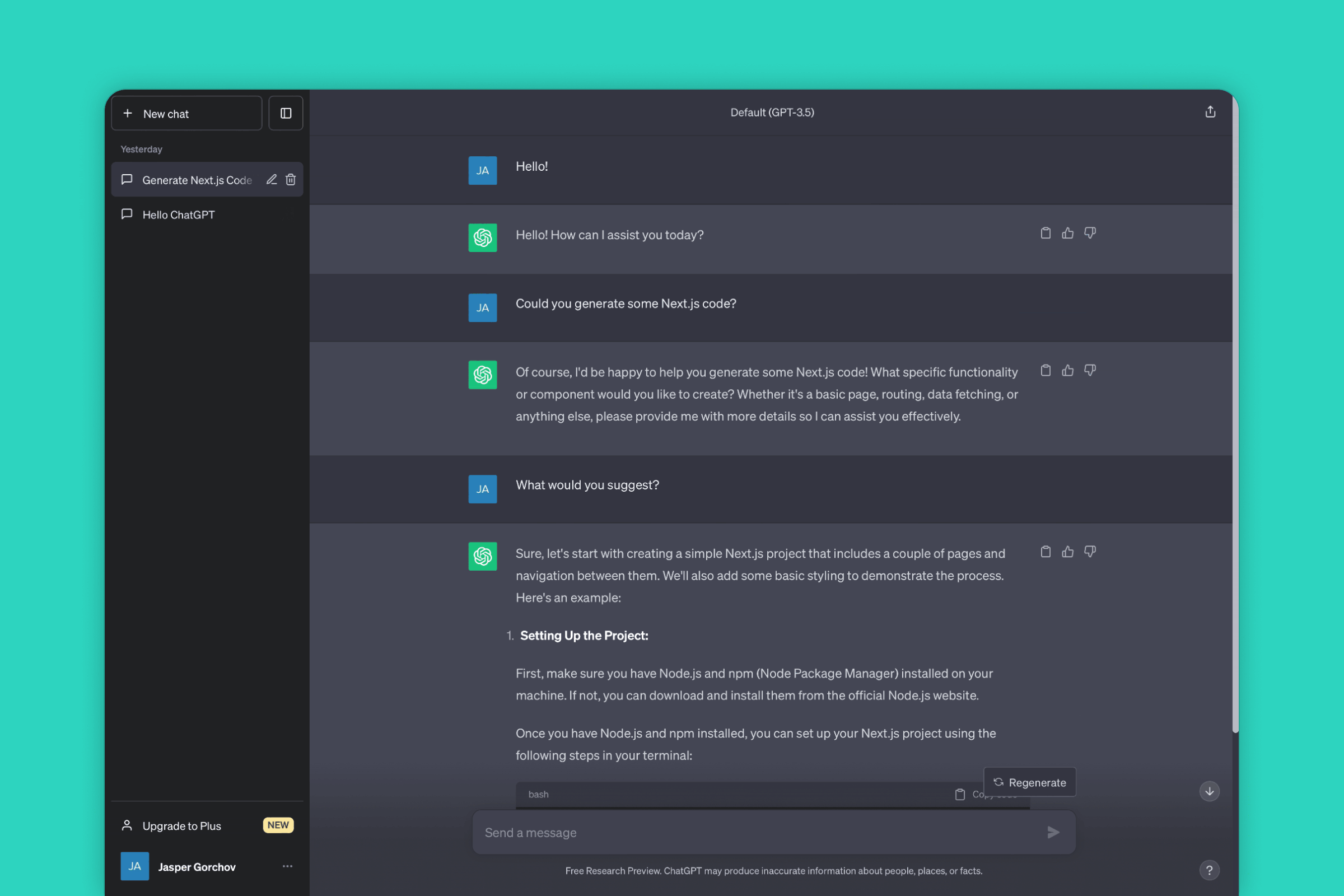The height and width of the screenshot is (896, 1344).
Task: Copy the 'Of course, I'd be happy' reply
Action: (x=1045, y=370)
